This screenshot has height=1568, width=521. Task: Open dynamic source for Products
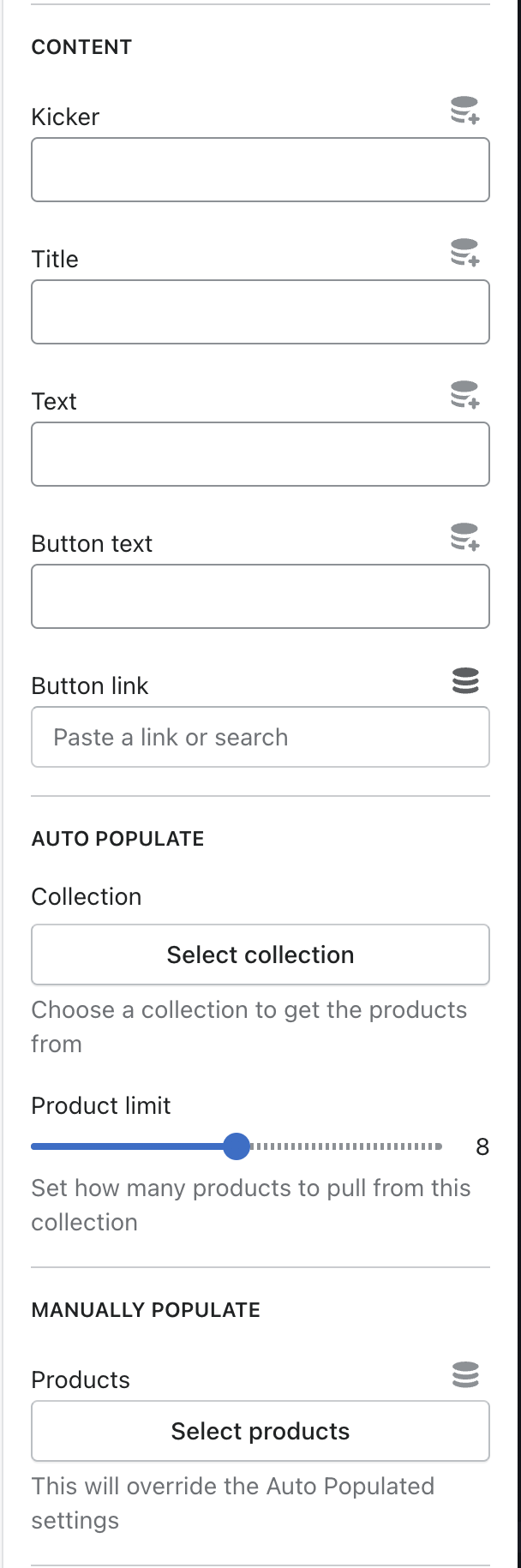pyautogui.click(x=465, y=1374)
